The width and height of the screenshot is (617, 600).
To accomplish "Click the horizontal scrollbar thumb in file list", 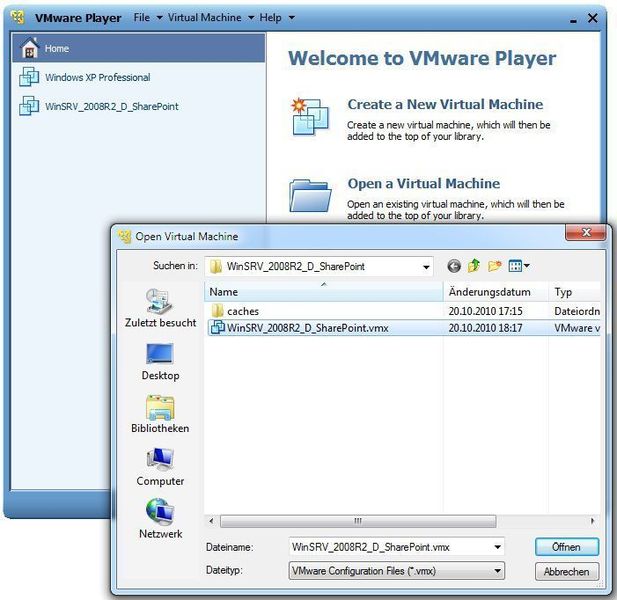I will [x=358, y=521].
